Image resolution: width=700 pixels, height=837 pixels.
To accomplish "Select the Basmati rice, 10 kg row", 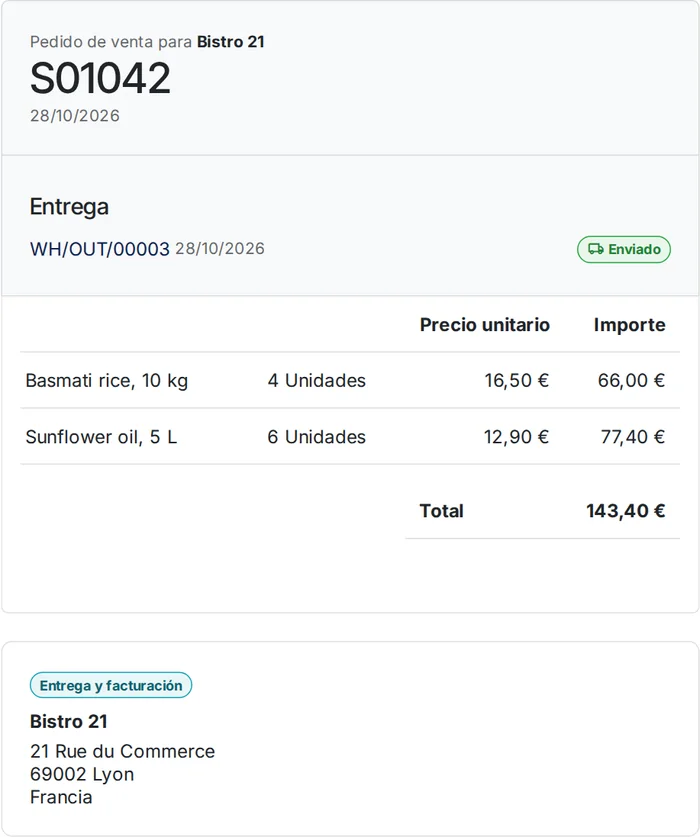I will pos(350,381).
